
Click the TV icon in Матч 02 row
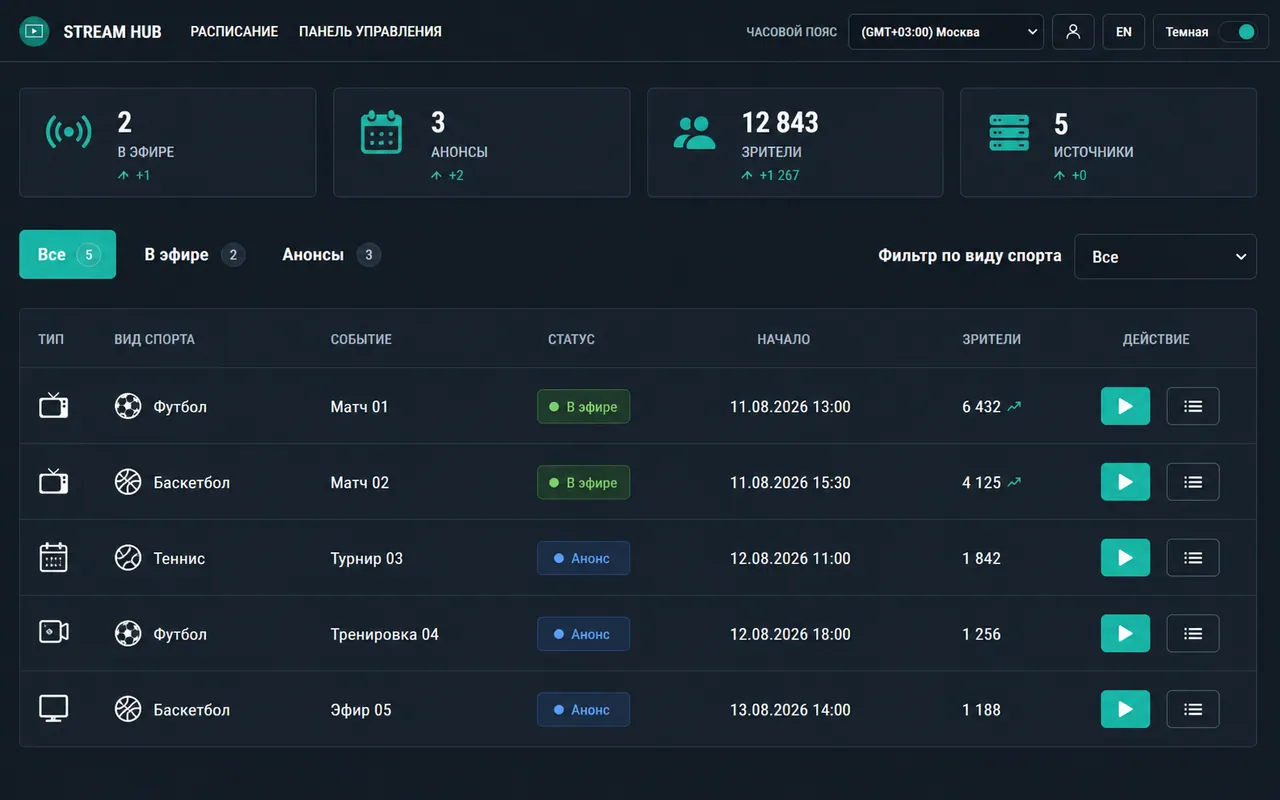coord(54,482)
